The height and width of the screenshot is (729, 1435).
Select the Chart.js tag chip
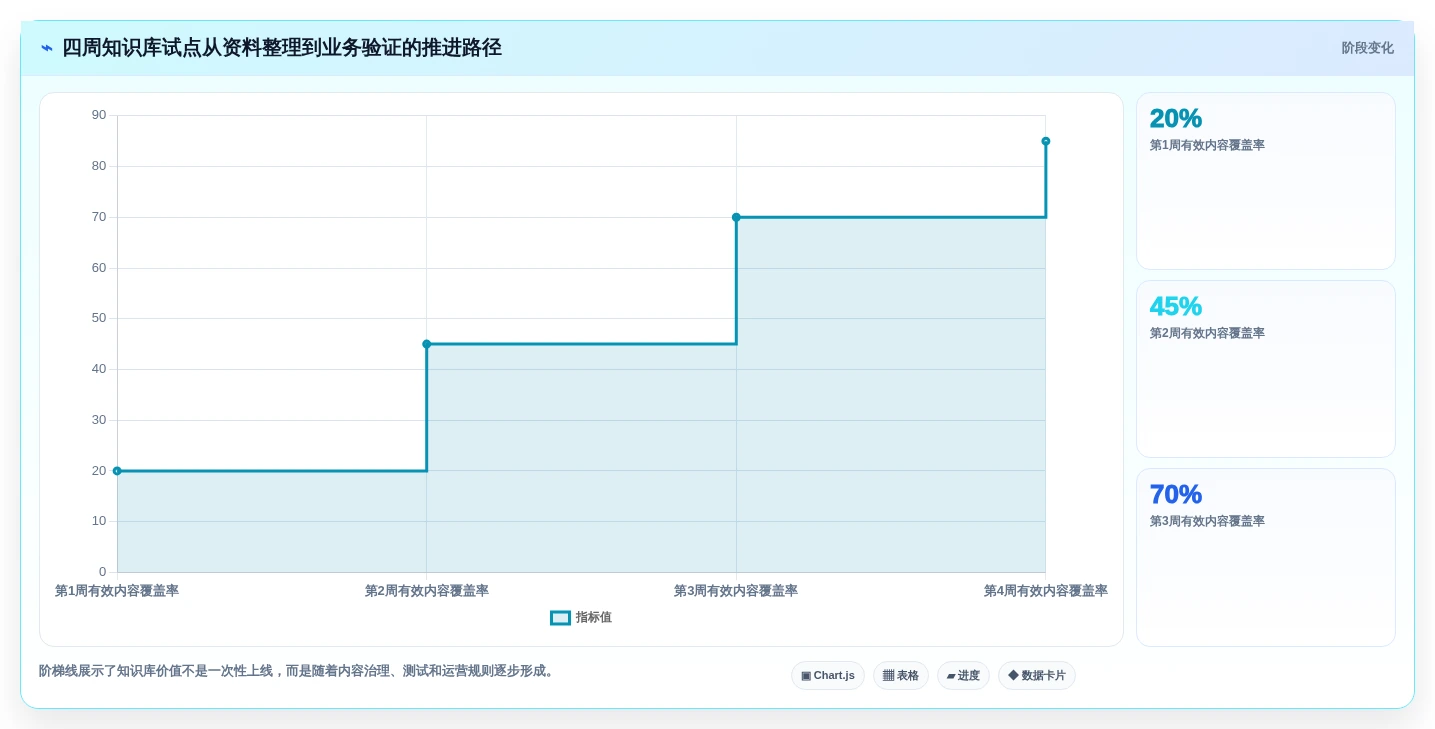pos(828,676)
